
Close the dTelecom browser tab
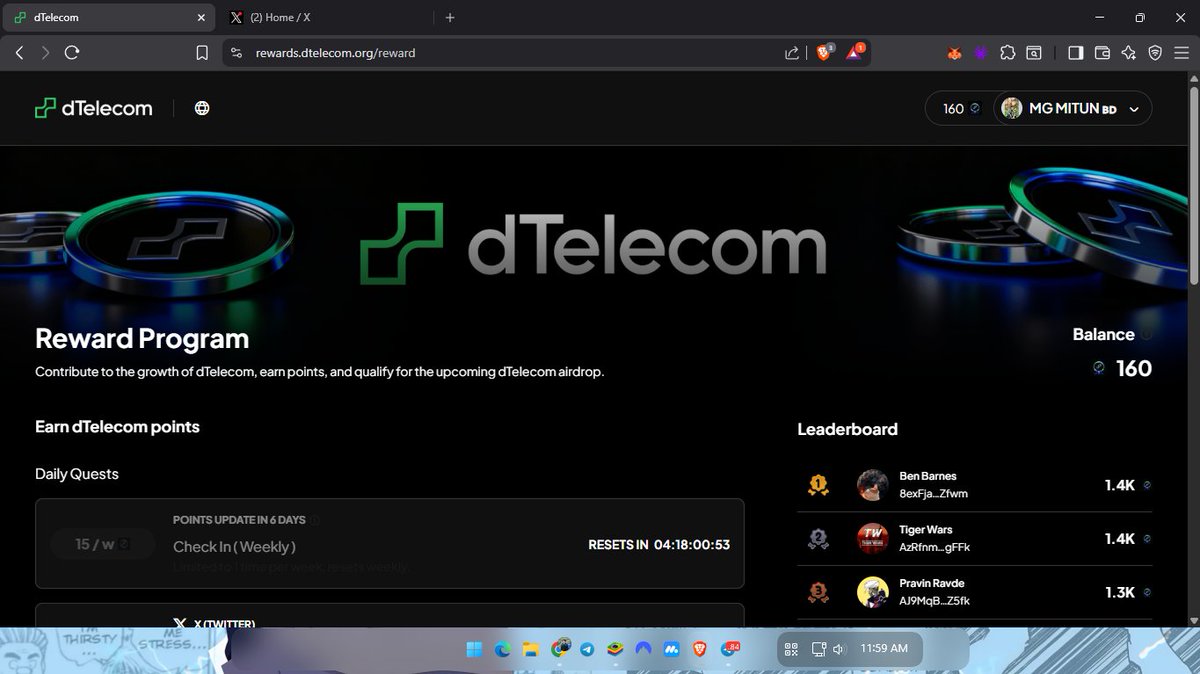click(x=202, y=17)
